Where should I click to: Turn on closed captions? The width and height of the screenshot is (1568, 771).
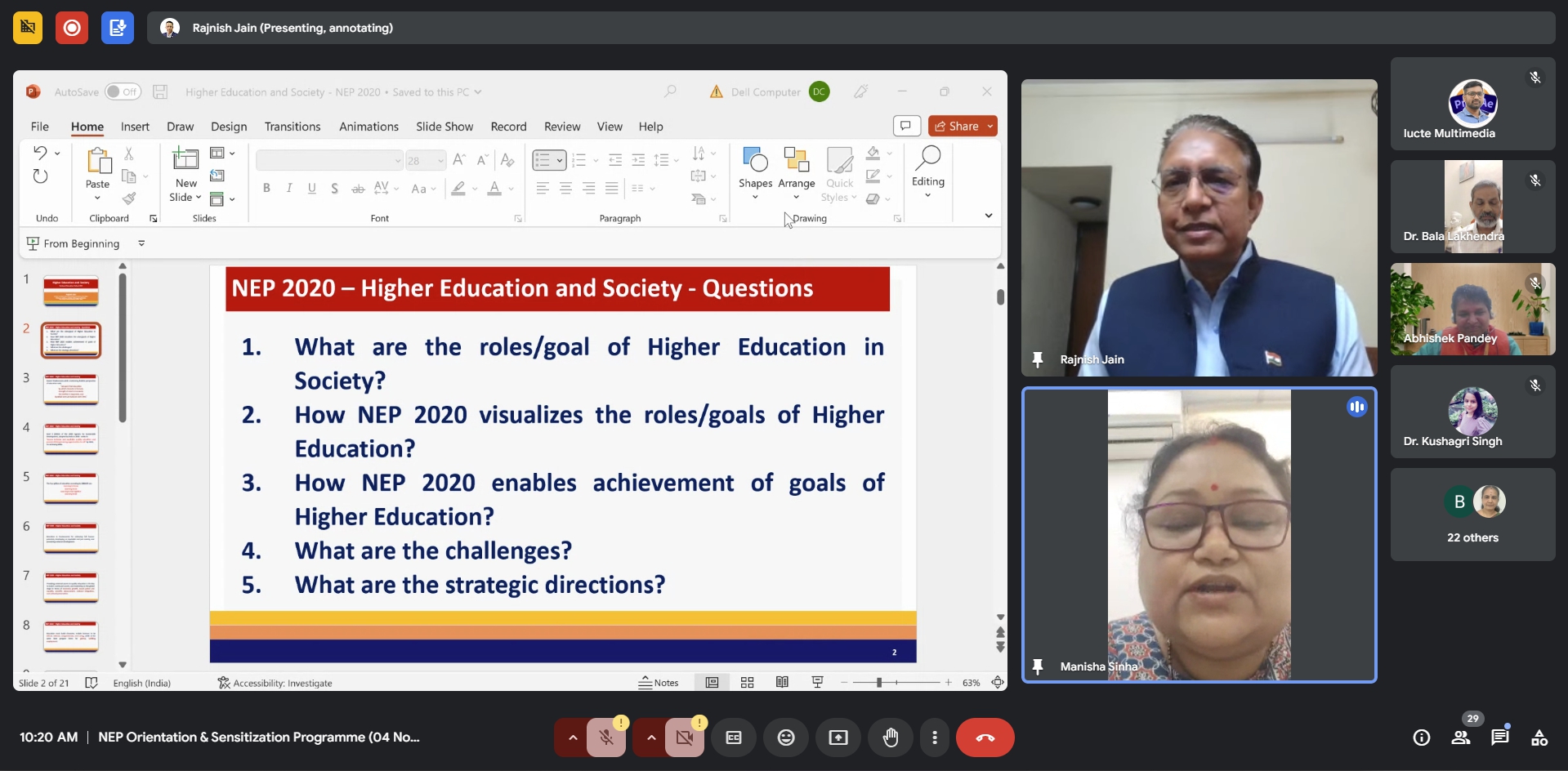(733, 738)
